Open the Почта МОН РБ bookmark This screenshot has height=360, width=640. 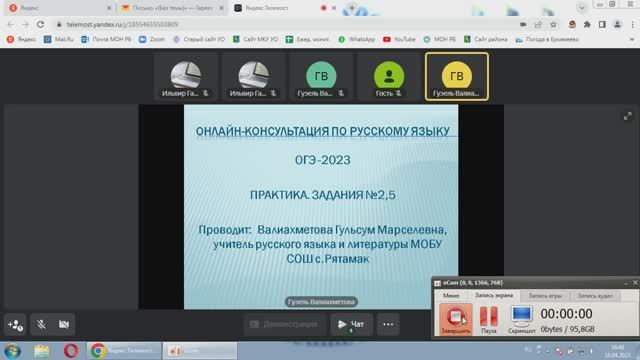click(106, 39)
